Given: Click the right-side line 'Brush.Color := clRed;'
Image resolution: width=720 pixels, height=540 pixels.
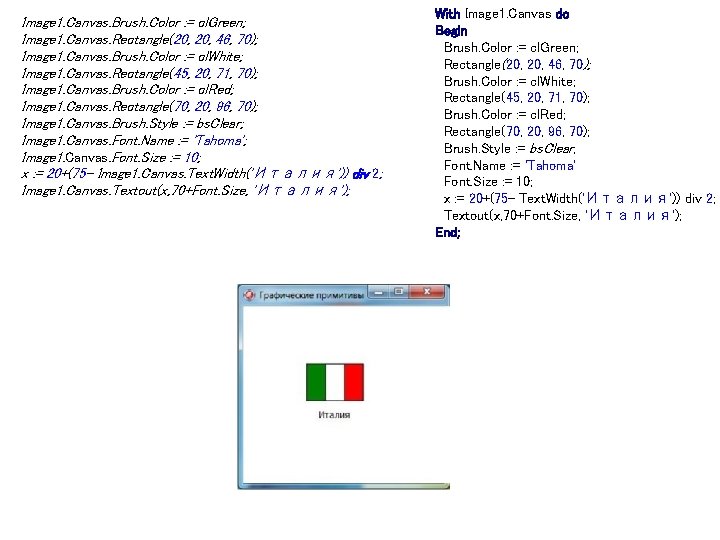Looking at the screenshot, I should pyautogui.click(x=505, y=114).
